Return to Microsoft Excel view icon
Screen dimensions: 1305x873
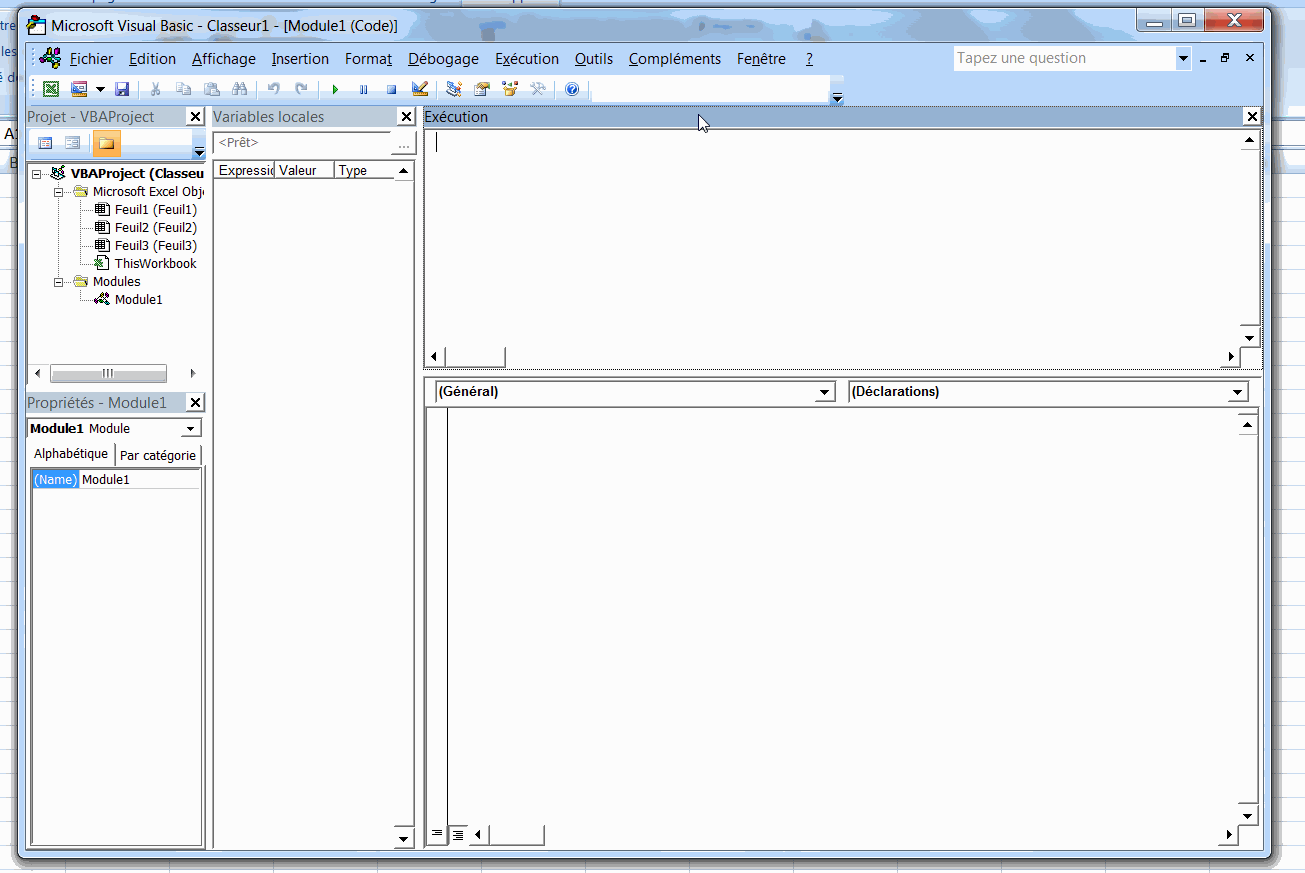coord(50,89)
